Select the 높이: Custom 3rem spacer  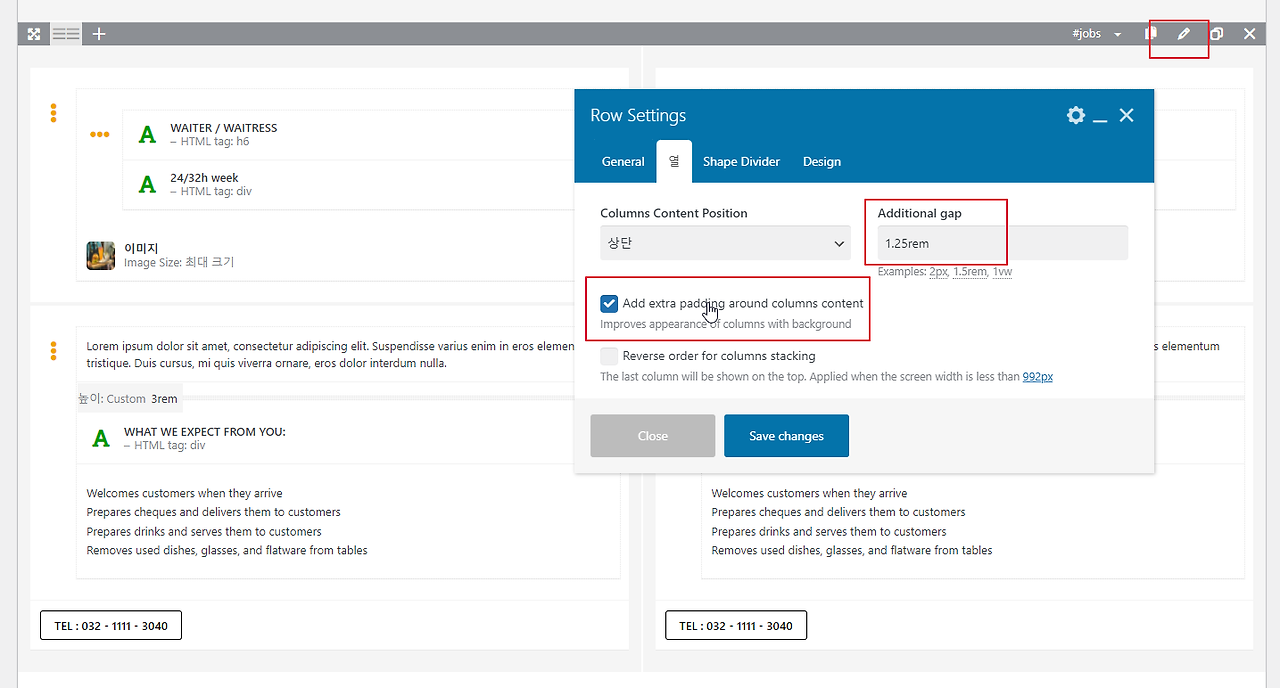[x=128, y=398]
